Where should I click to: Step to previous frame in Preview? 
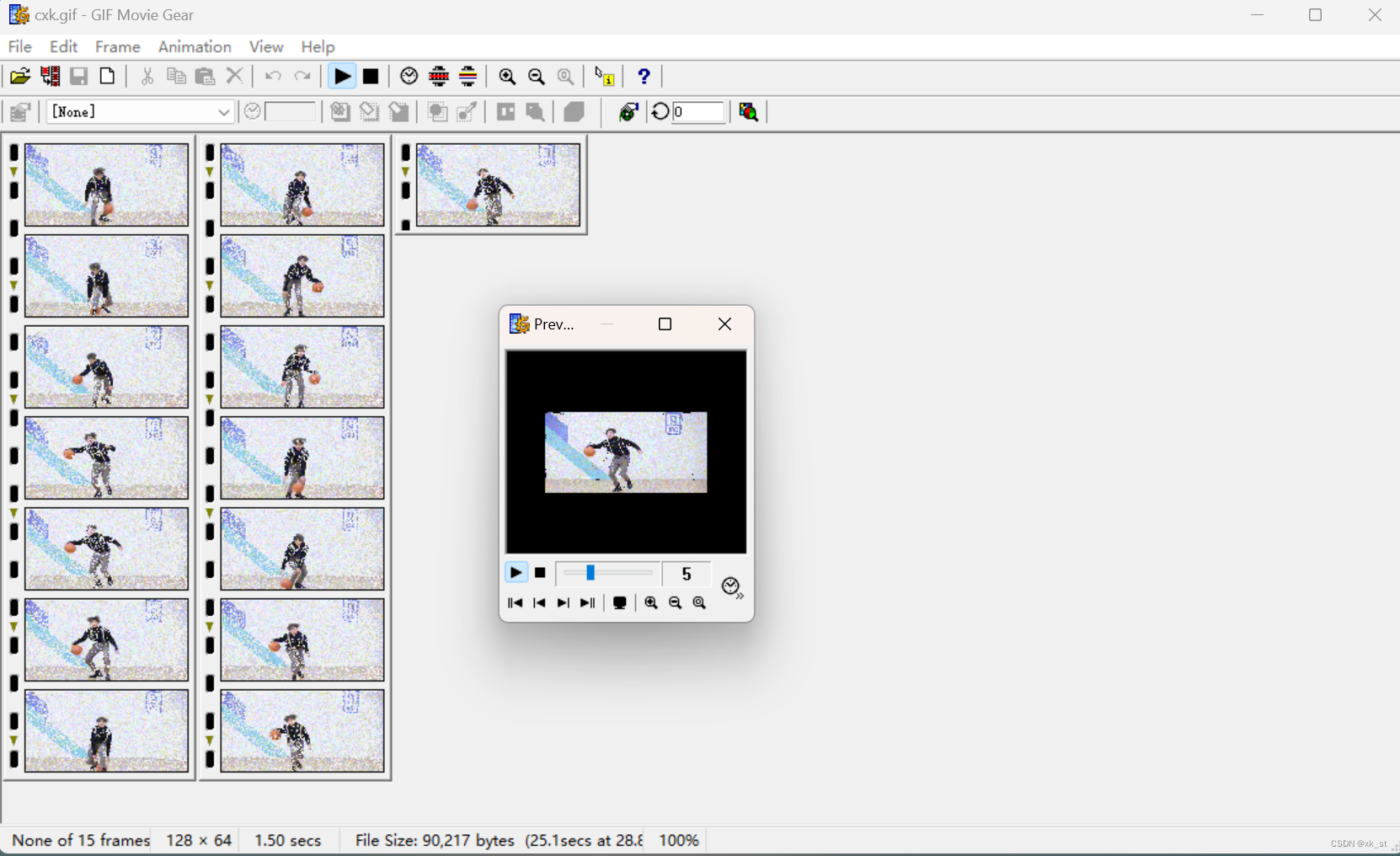tap(539, 603)
